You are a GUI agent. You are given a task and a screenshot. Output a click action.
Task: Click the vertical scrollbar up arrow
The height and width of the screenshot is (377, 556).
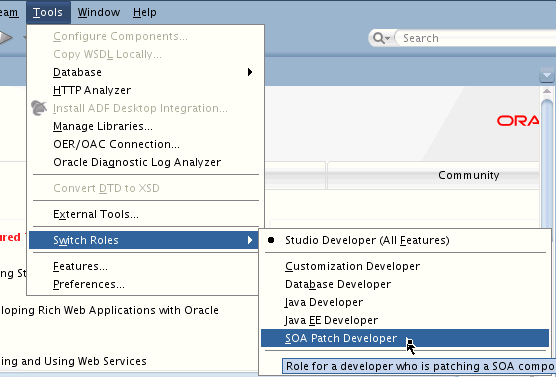click(x=547, y=92)
